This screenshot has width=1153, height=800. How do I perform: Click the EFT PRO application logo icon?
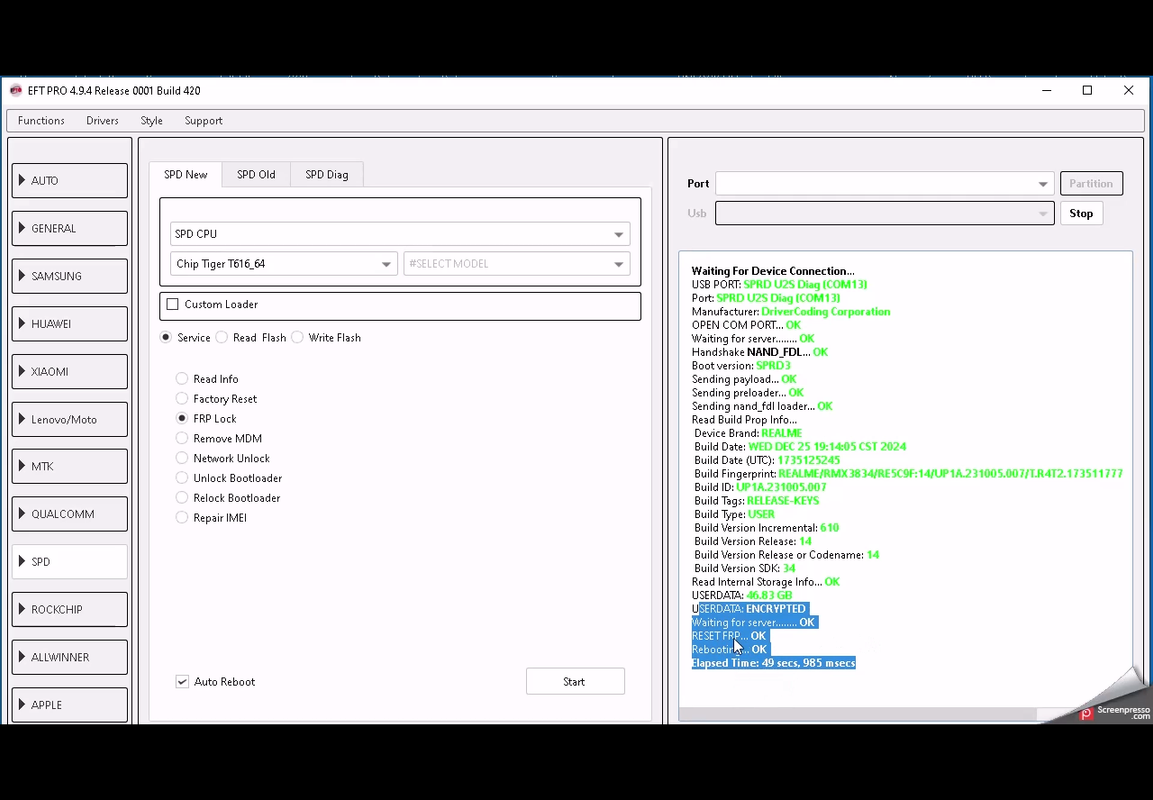click(x=15, y=90)
